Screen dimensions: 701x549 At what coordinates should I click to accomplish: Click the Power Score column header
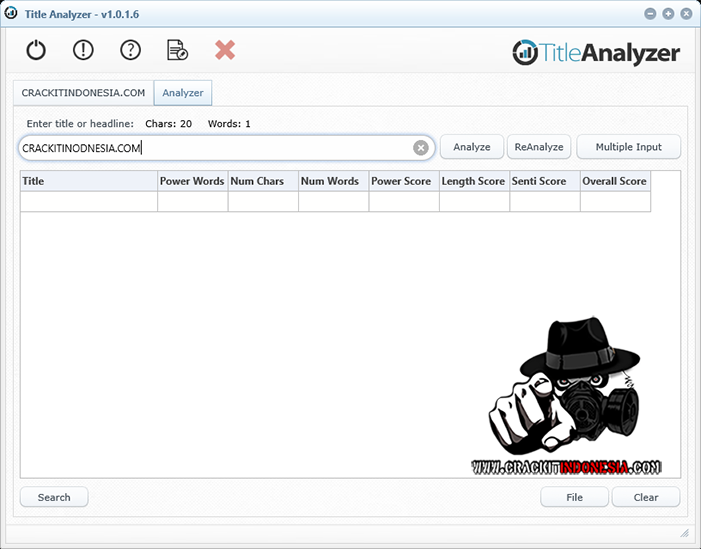point(403,181)
